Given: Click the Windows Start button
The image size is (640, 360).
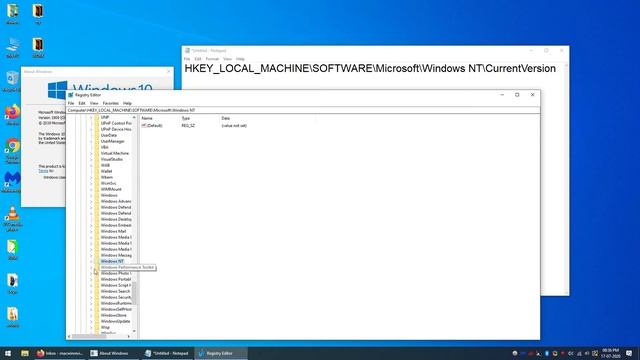Looking at the screenshot, I should coord(8,353).
